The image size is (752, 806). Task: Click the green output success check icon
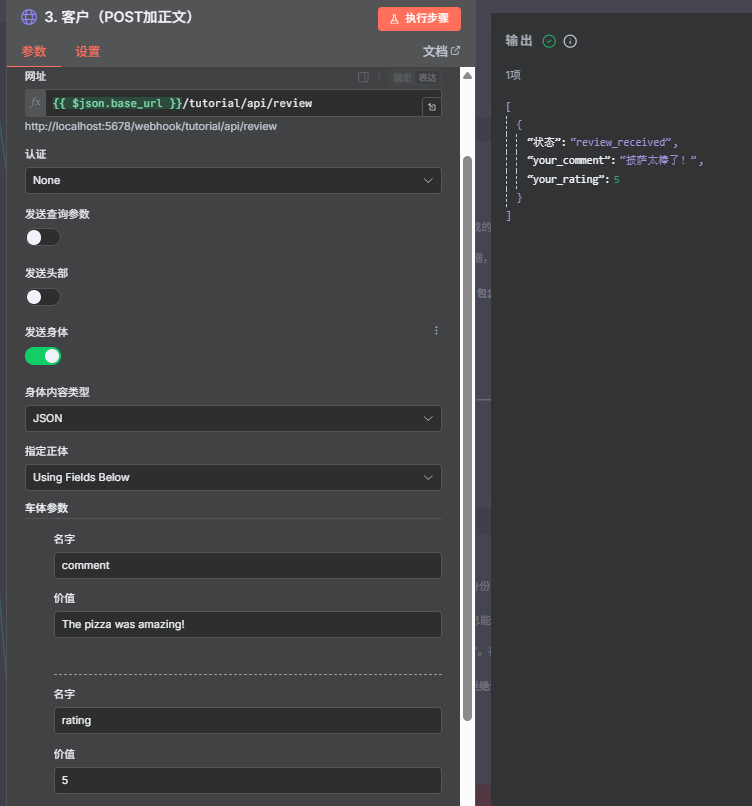[549, 41]
